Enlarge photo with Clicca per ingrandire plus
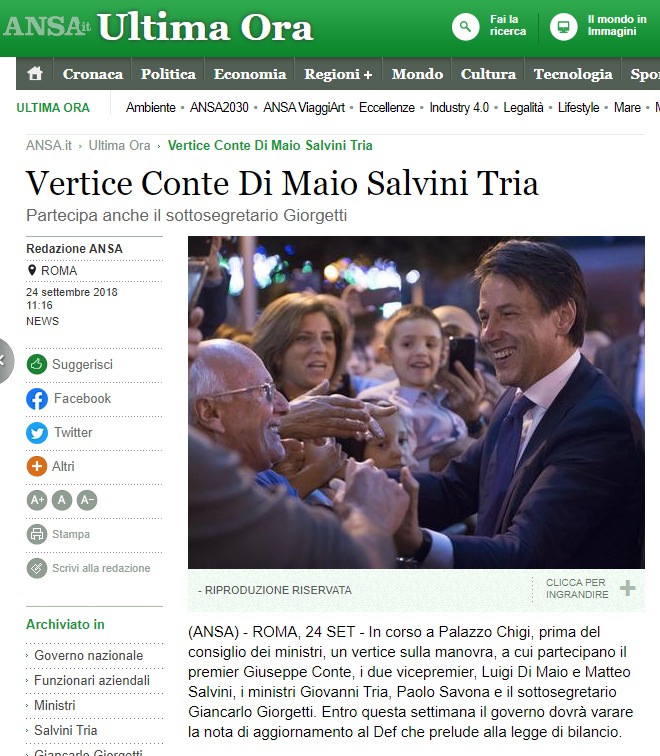Image resolution: width=660 pixels, height=756 pixels. pos(627,588)
